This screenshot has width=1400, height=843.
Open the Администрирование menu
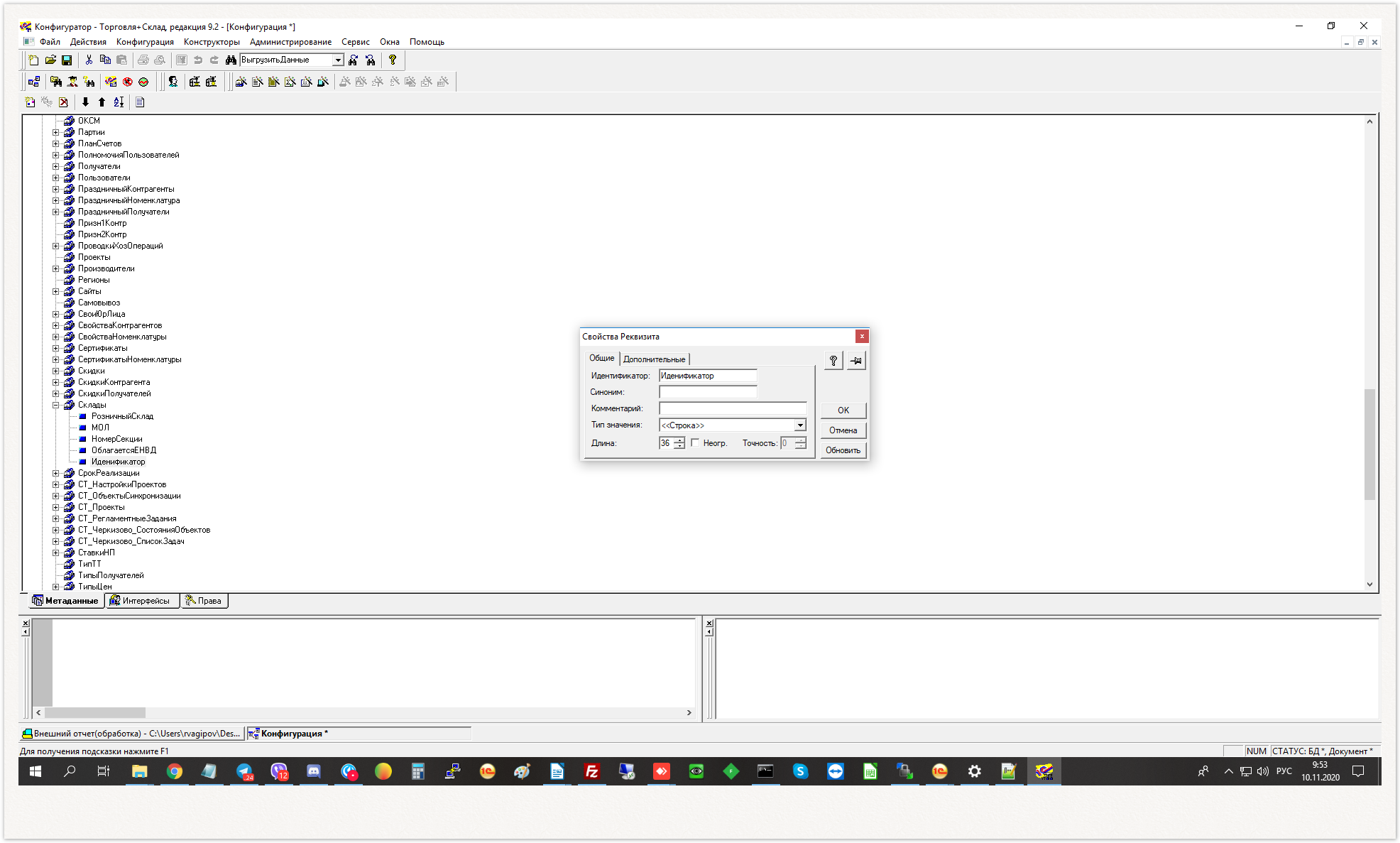pos(290,42)
